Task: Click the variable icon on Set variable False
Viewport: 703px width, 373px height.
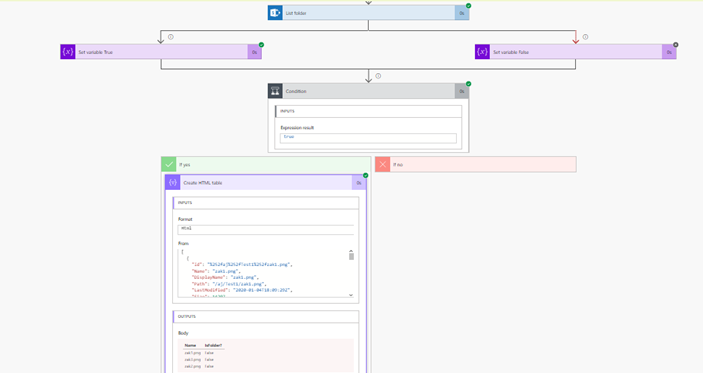Action: tap(482, 52)
